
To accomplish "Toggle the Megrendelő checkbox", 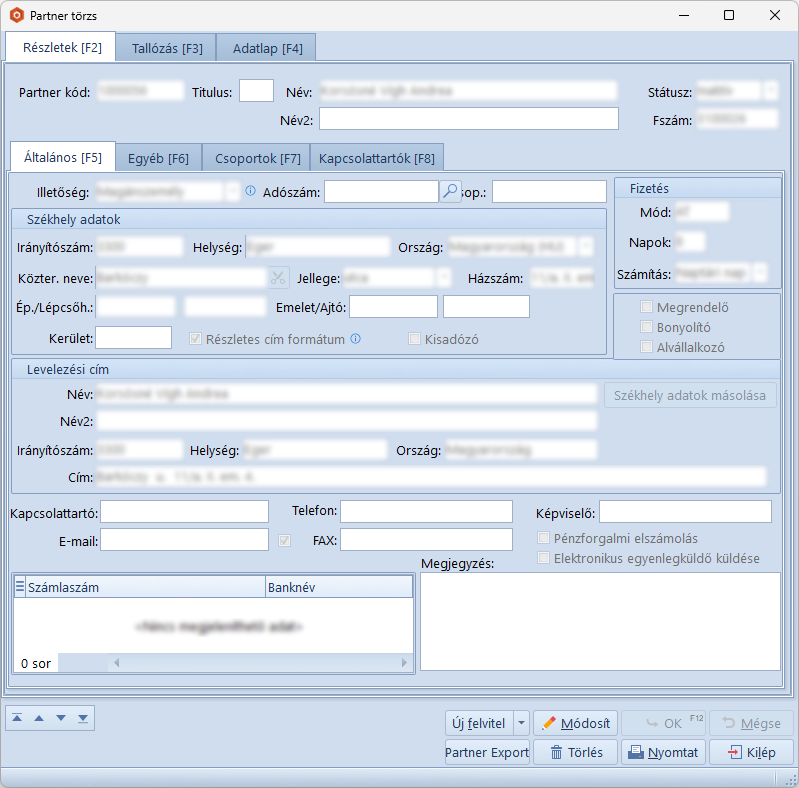I will point(647,307).
